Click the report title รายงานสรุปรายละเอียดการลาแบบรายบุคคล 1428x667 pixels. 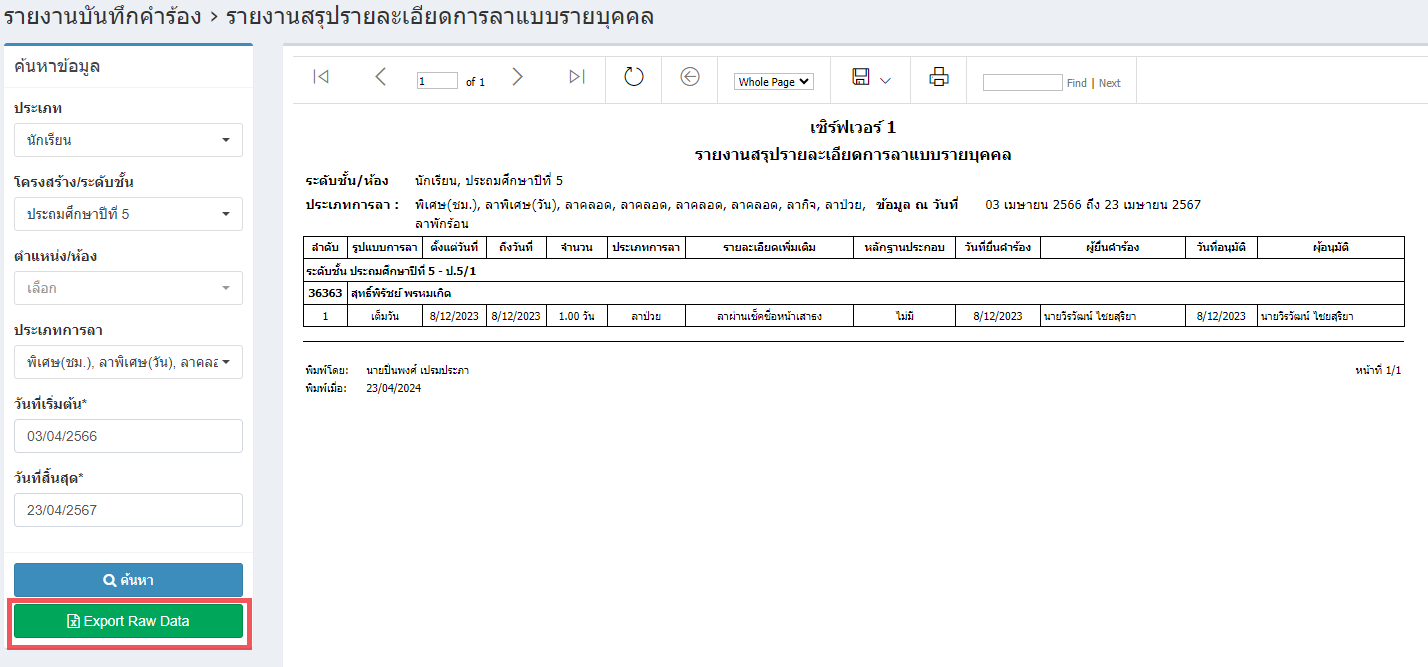coord(853,155)
